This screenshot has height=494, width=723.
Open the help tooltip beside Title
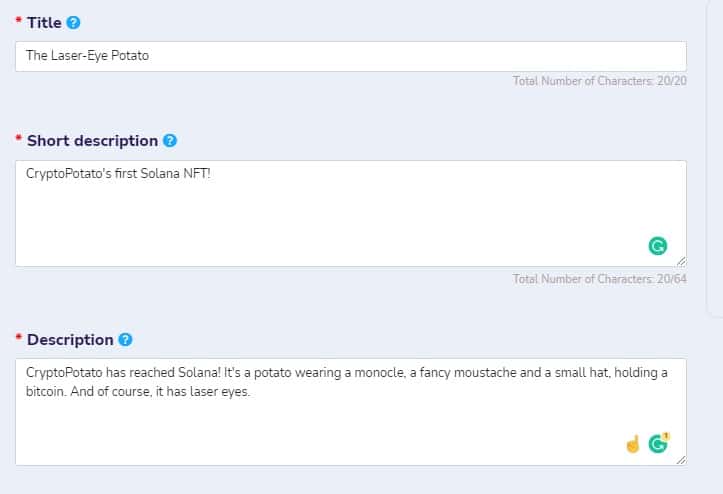(x=73, y=23)
